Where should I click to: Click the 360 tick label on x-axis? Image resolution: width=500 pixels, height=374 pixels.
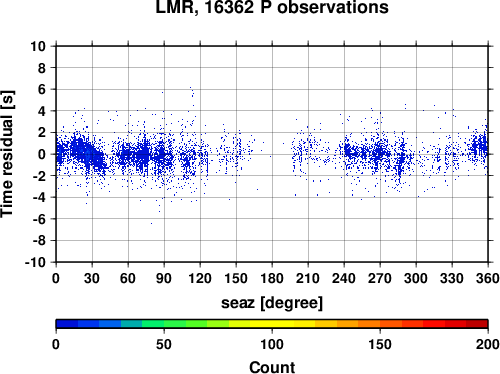[x=487, y=278]
